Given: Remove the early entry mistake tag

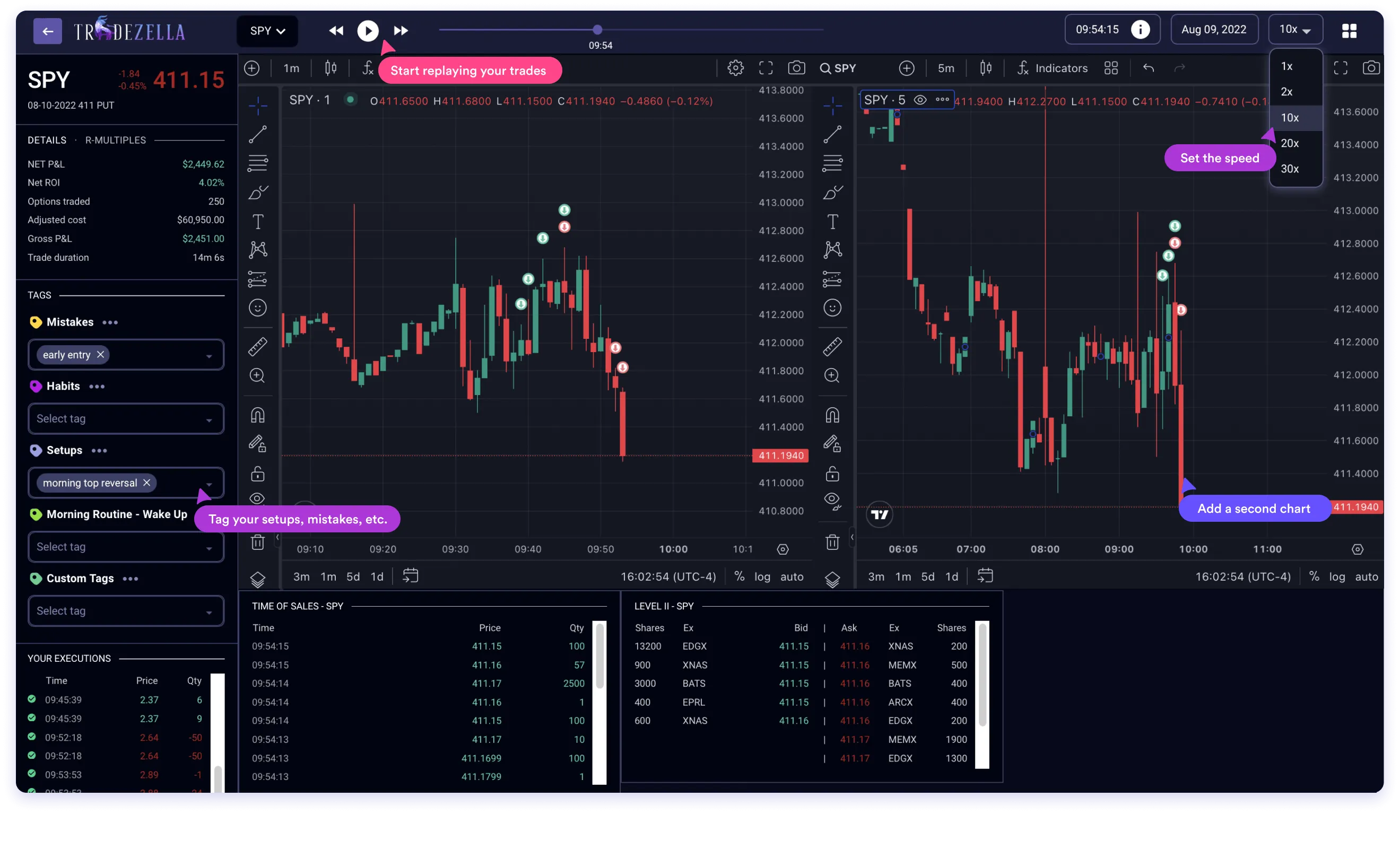Looking at the screenshot, I should pos(101,354).
